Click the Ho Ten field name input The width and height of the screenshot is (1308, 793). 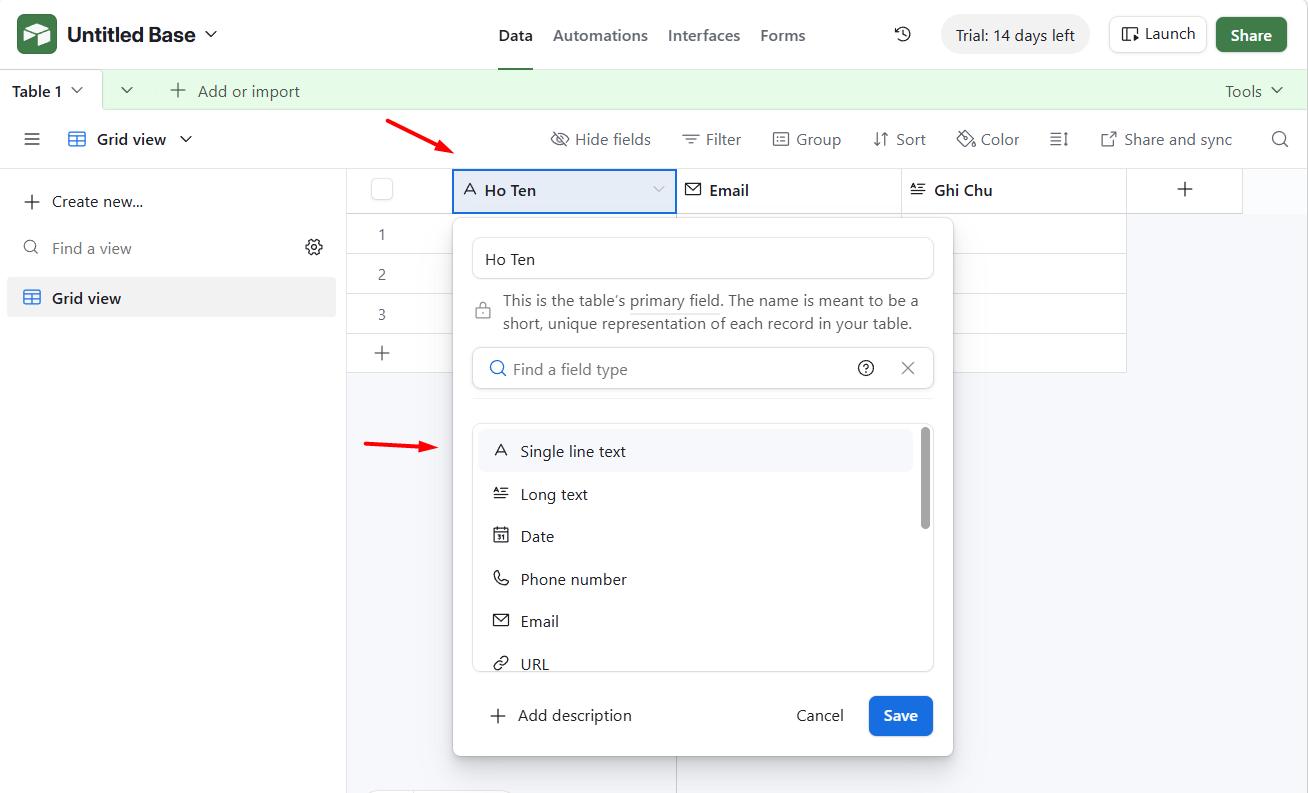click(702, 259)
